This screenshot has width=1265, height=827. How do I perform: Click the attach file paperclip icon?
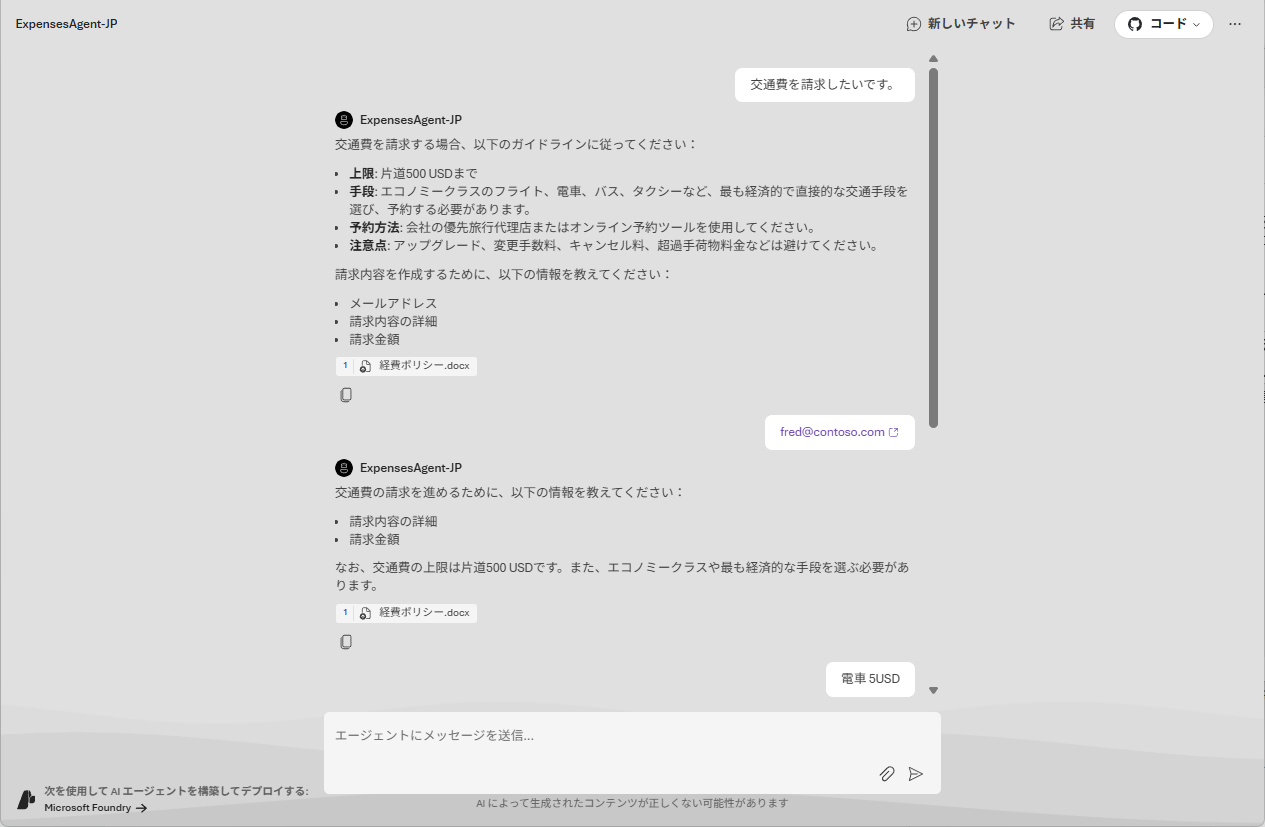886,774
